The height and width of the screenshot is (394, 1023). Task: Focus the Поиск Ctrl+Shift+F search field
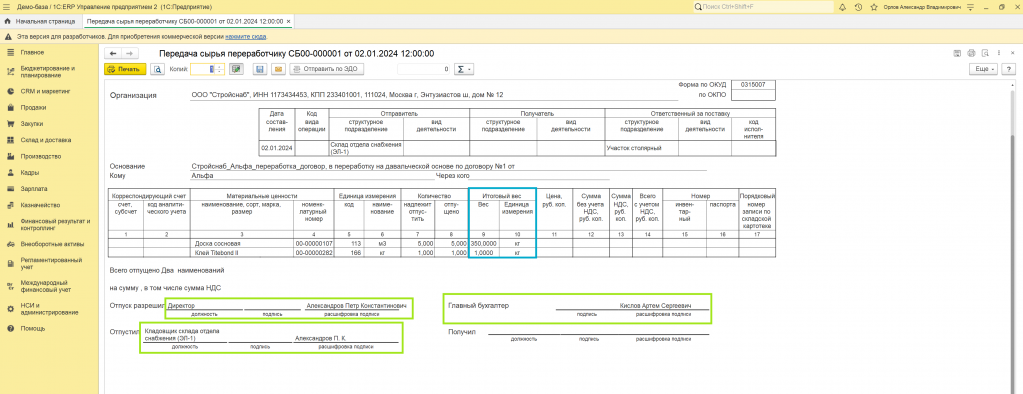coord(763,7)
